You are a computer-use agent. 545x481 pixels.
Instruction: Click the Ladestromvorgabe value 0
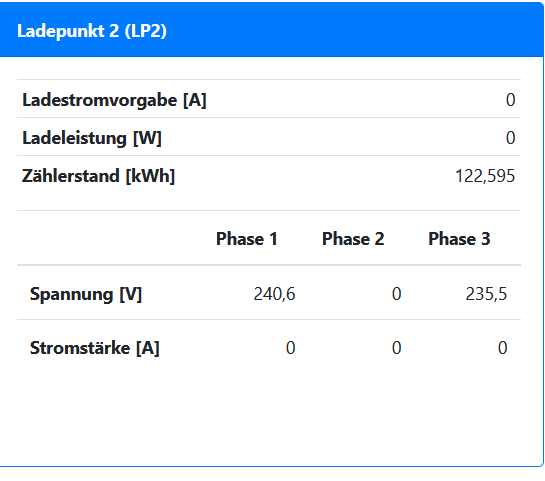(x=510, y=100)
